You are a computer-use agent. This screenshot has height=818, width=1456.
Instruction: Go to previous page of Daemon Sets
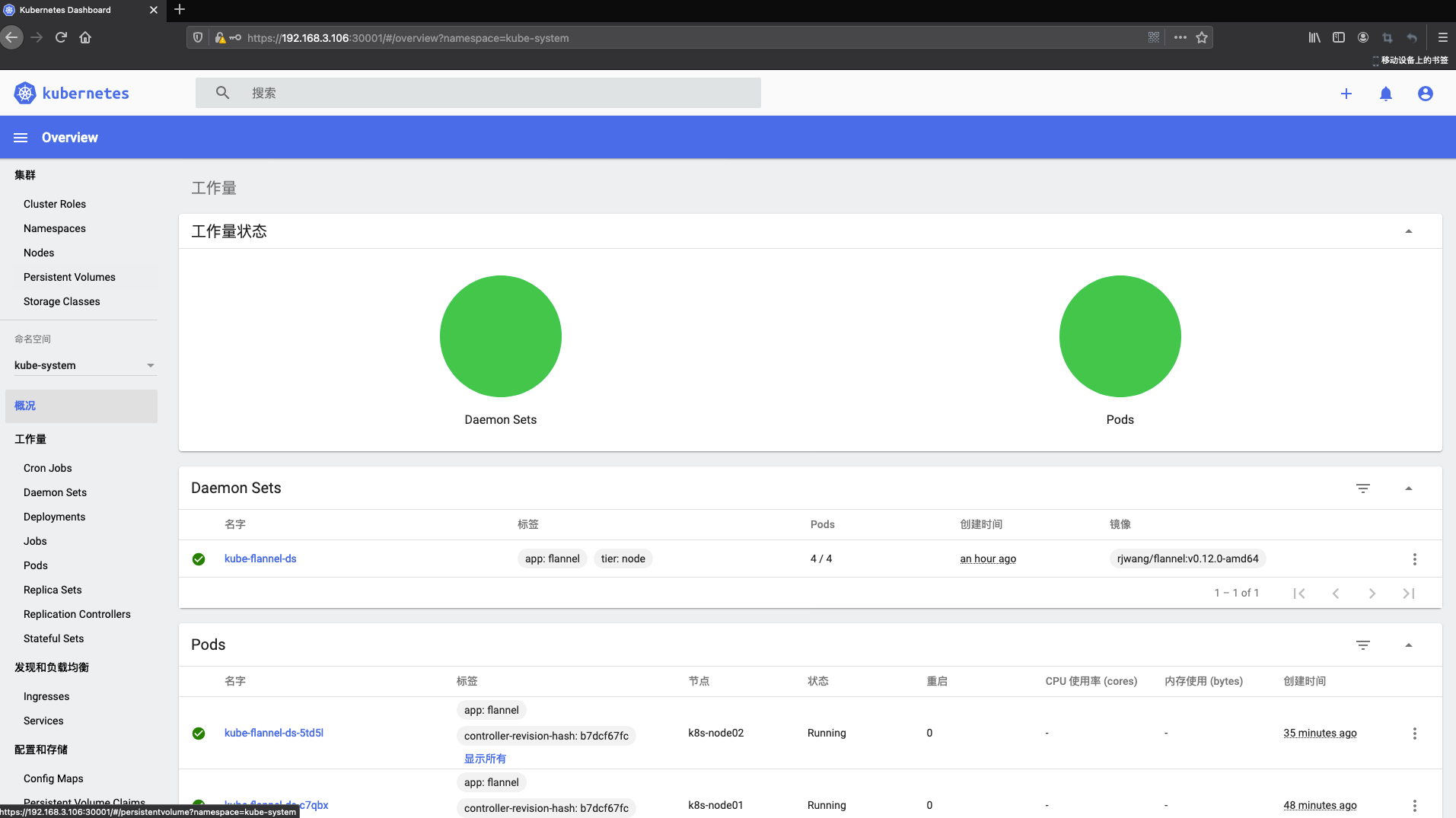click(1336, 594)
